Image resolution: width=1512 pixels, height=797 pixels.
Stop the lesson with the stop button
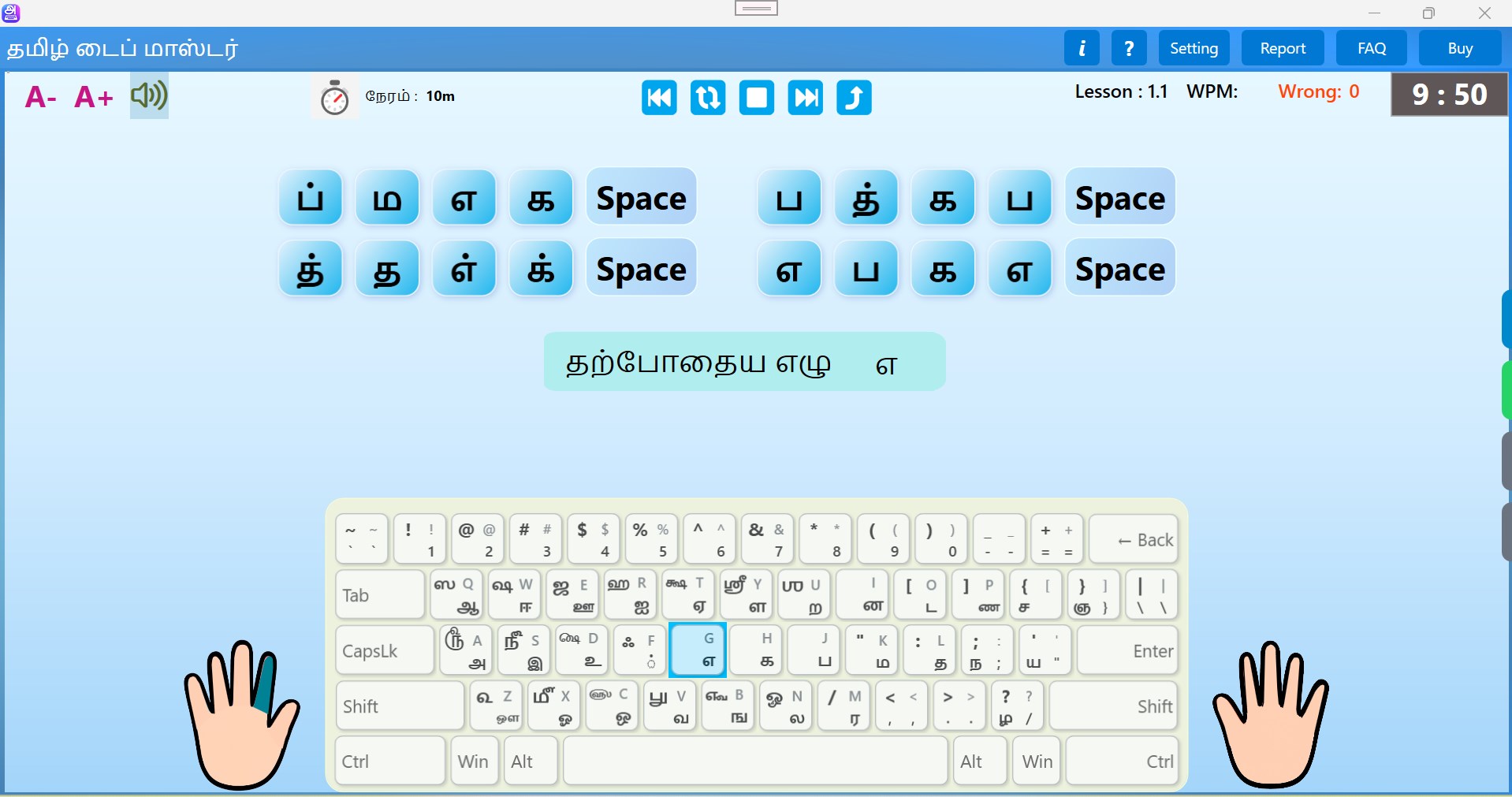757,98
